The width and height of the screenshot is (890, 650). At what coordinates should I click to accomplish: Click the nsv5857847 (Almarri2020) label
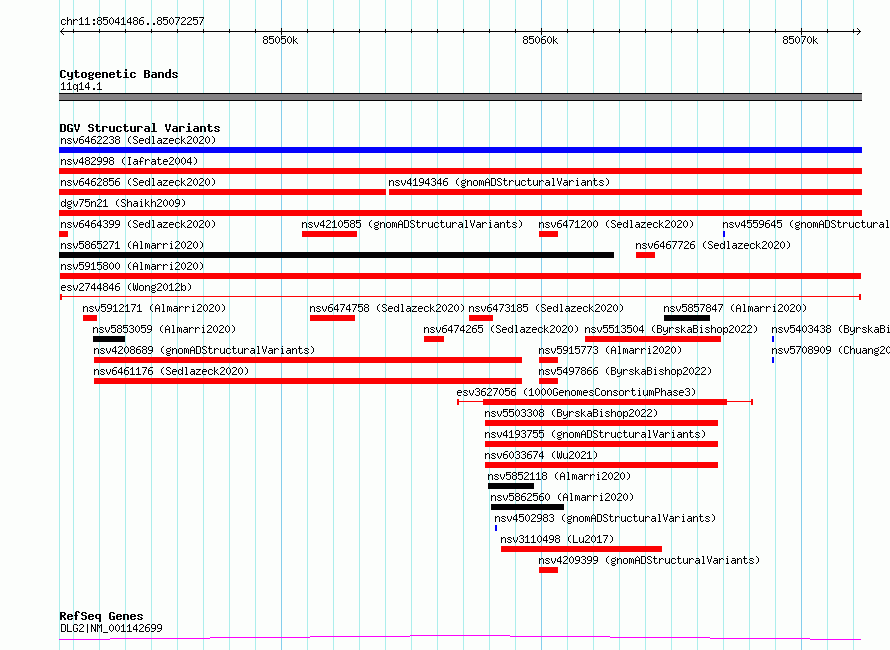click(735, 308)
